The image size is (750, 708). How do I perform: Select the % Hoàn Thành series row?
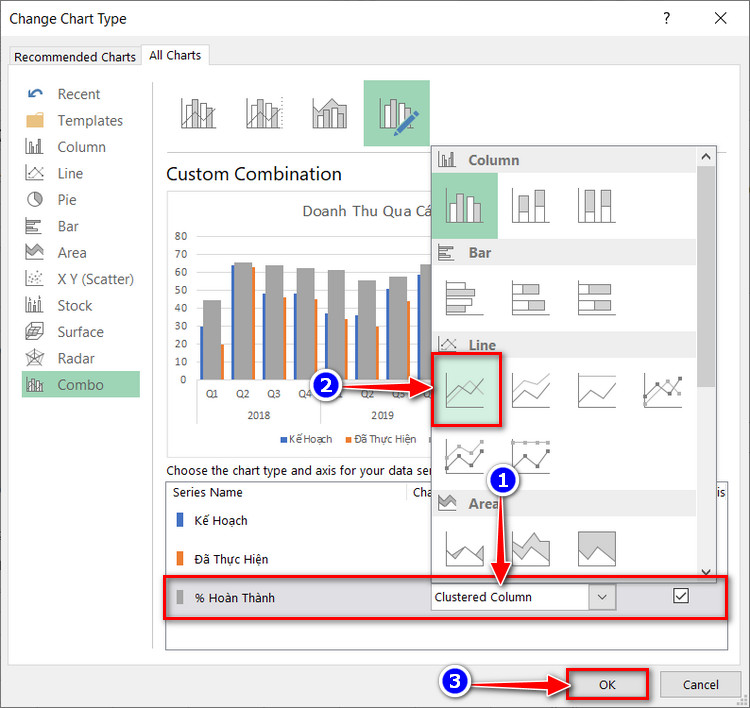445,597
